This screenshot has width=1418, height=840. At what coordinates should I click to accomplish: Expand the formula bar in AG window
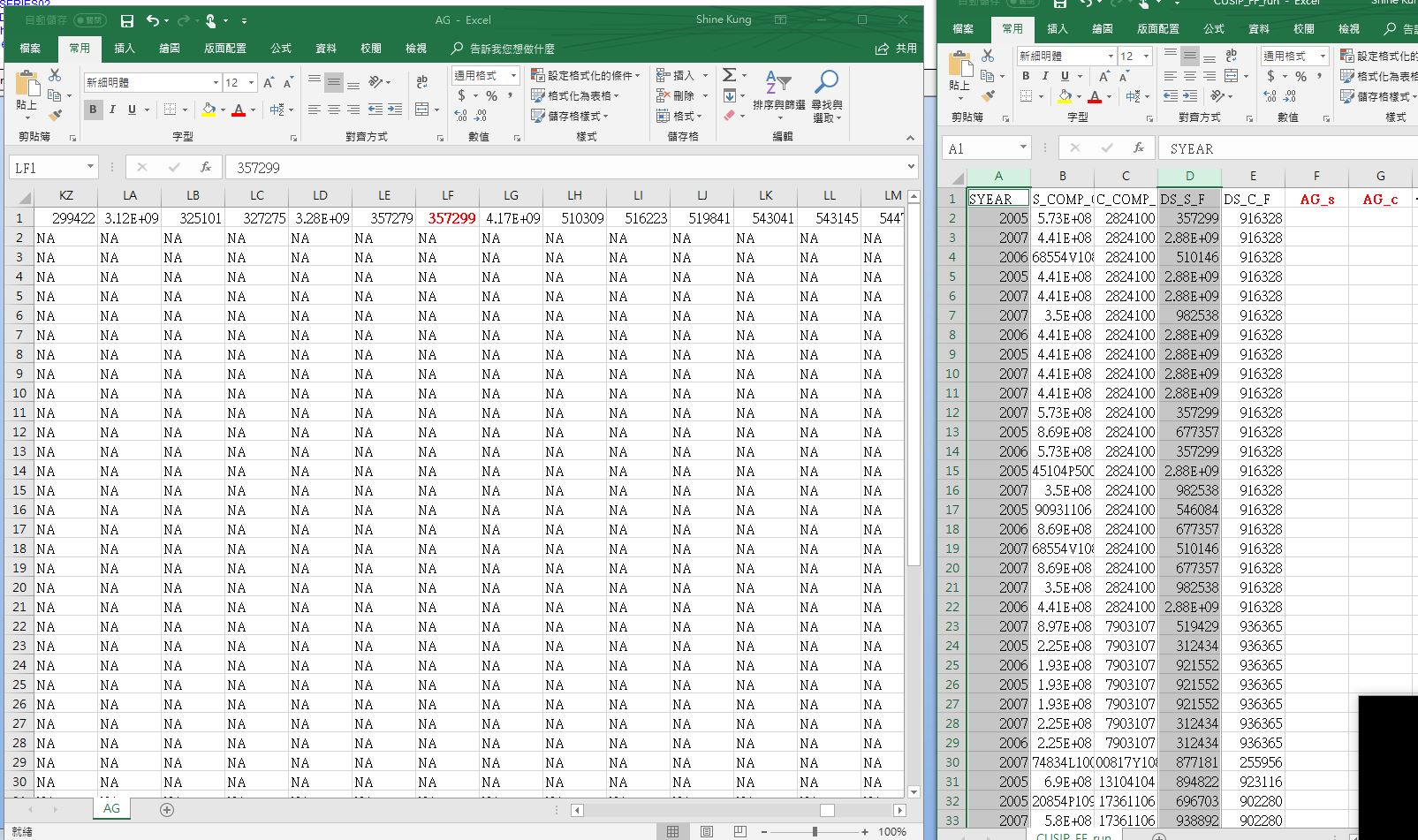pyautogui.click(x=911, y=166)
